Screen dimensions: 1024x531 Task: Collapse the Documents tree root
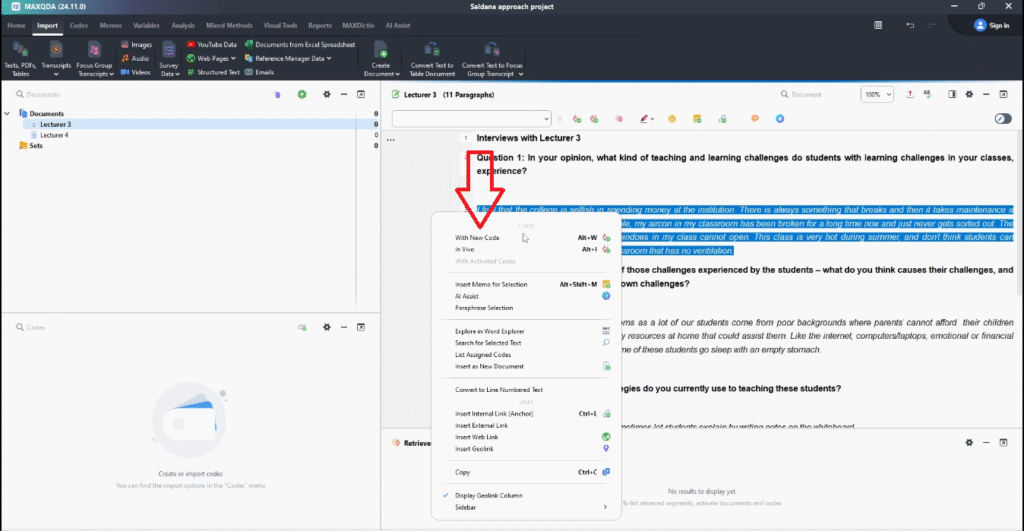tap(9, 114)
